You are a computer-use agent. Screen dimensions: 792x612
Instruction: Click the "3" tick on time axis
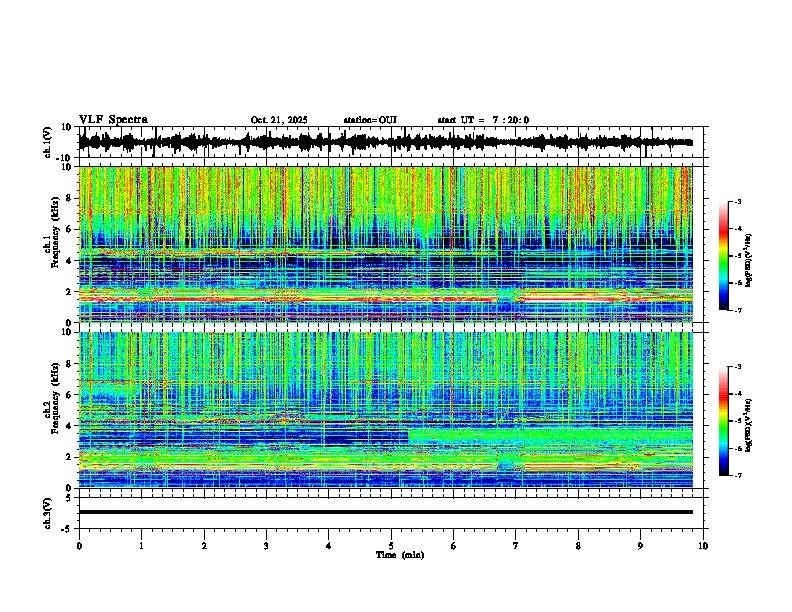(x=266, y=546)
